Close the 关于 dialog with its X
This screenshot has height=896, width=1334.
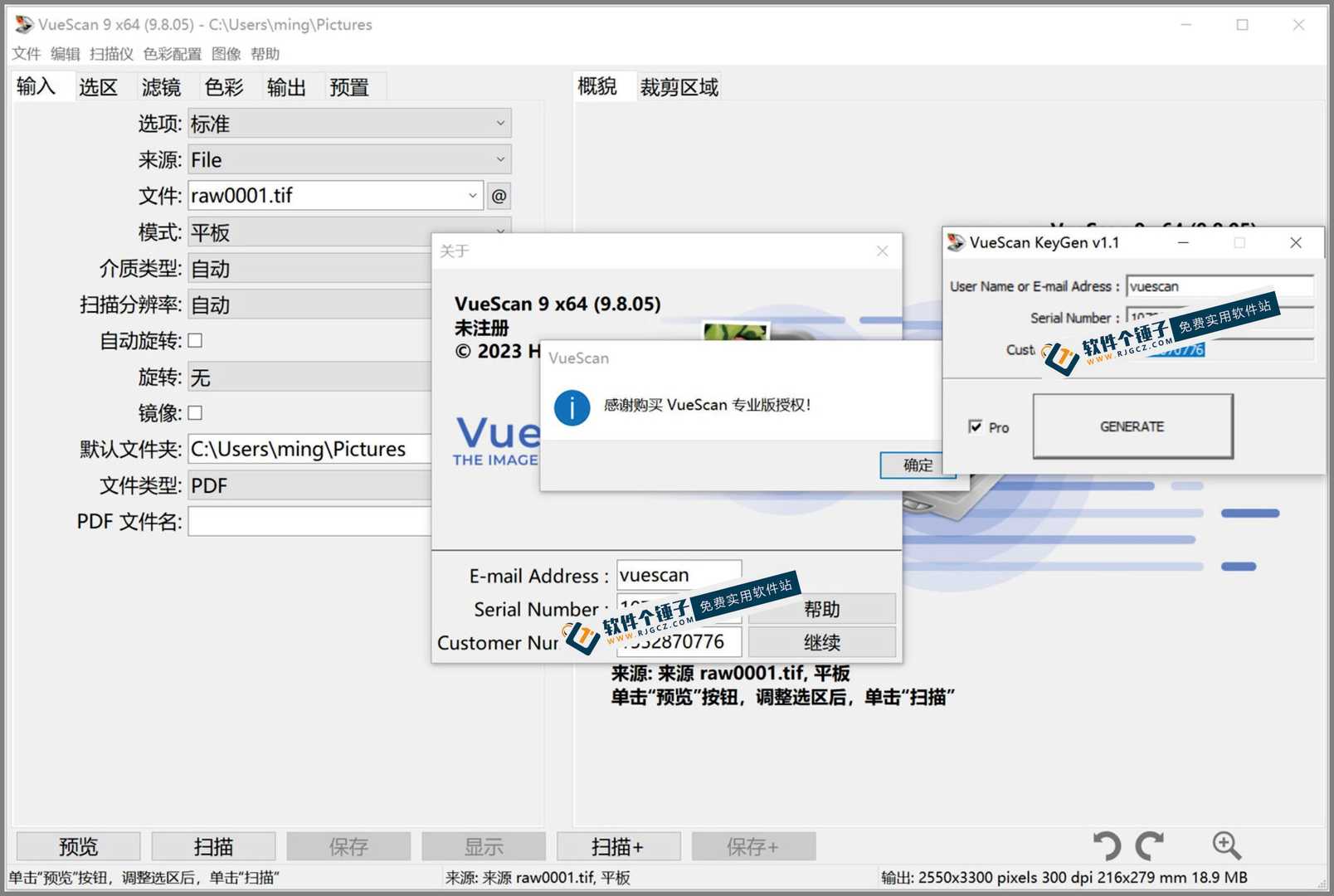click(882, 251)
